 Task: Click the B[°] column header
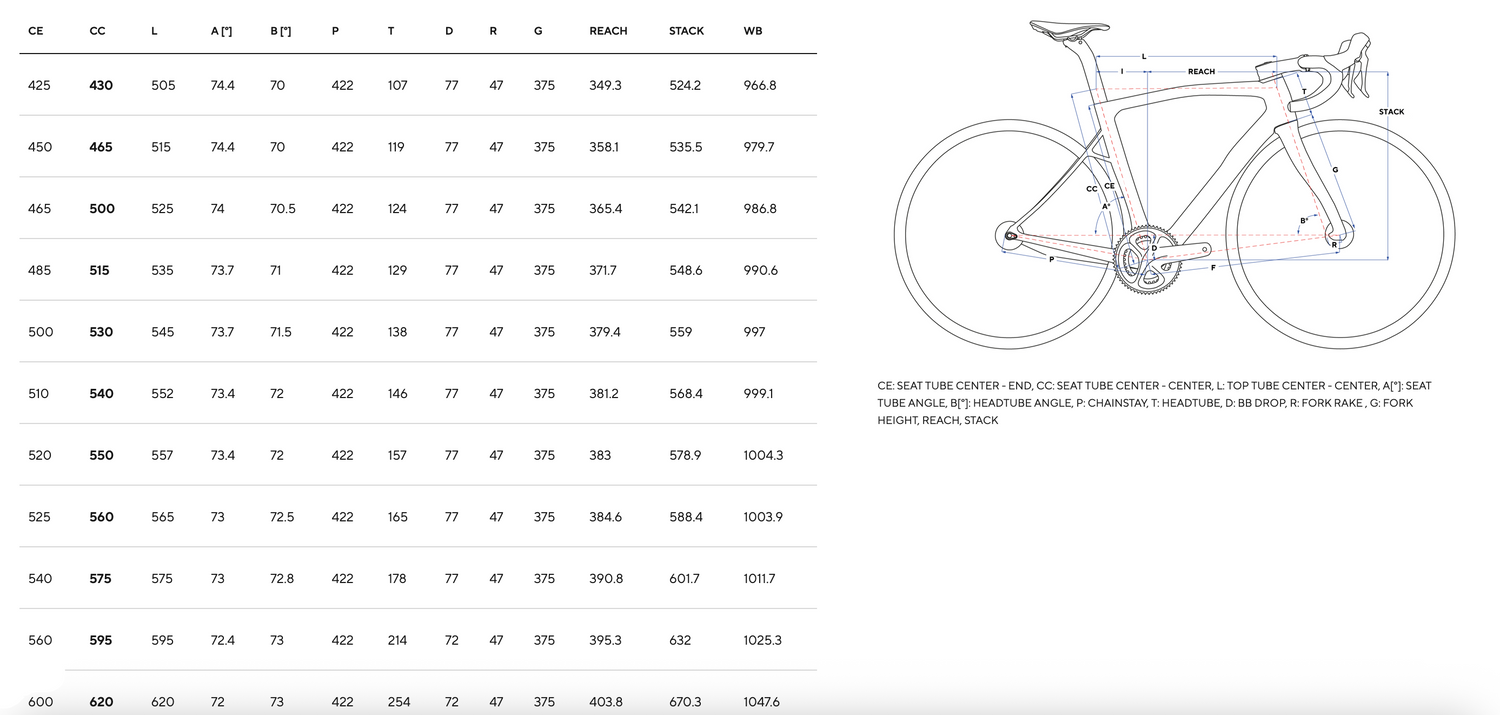pyautogui.click(x=280, y=31)
